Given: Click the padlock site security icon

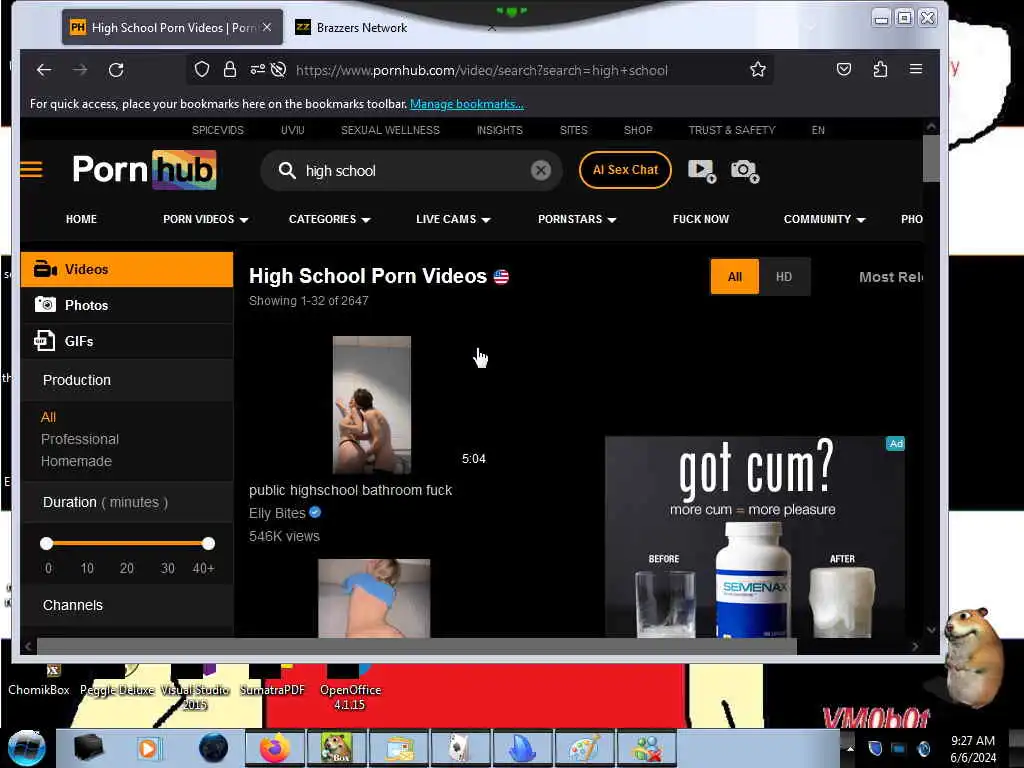Looking at the screenshot, I should [x=230, y=69].
